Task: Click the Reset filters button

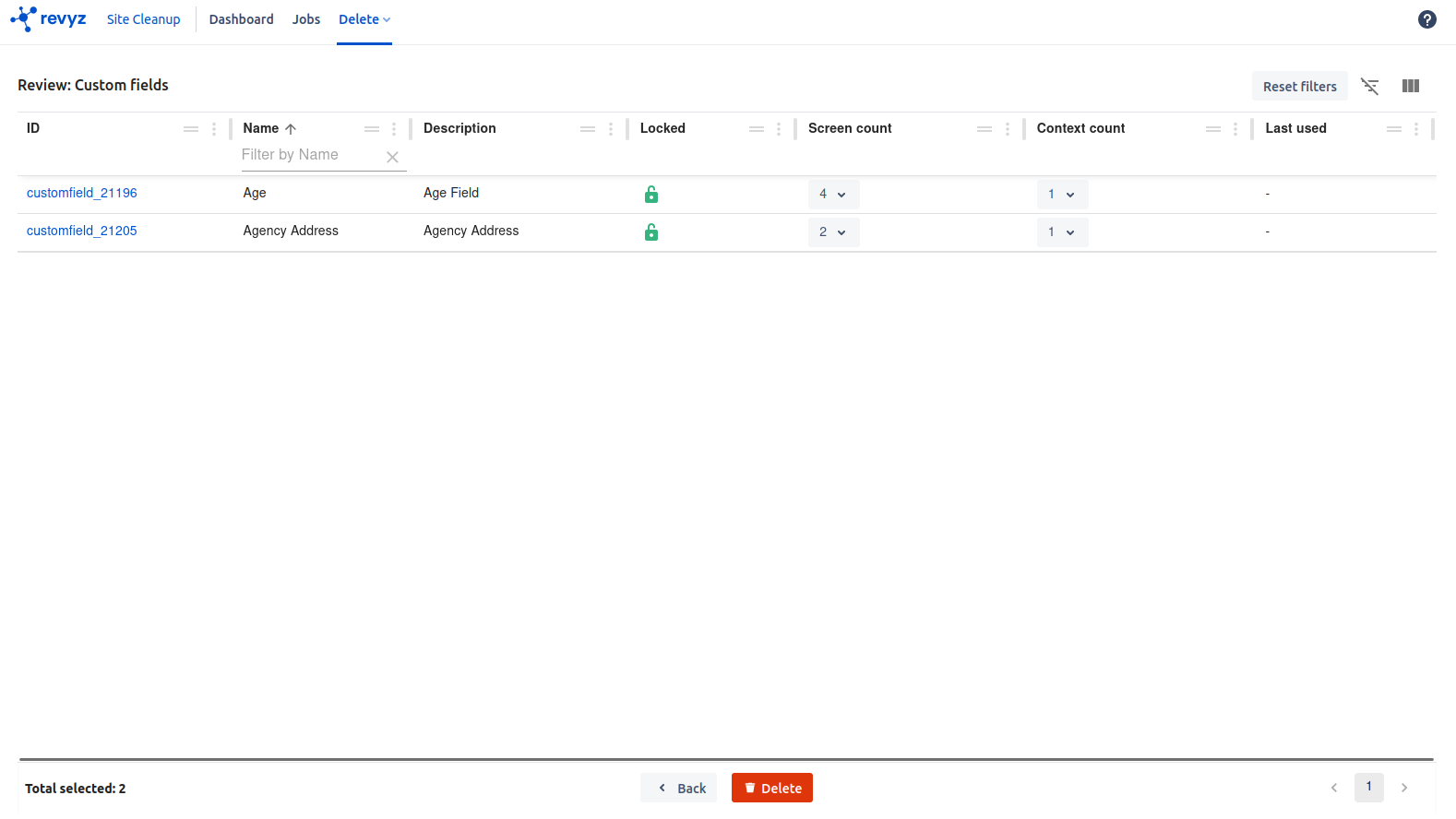Action: [x=1299, y=86]
